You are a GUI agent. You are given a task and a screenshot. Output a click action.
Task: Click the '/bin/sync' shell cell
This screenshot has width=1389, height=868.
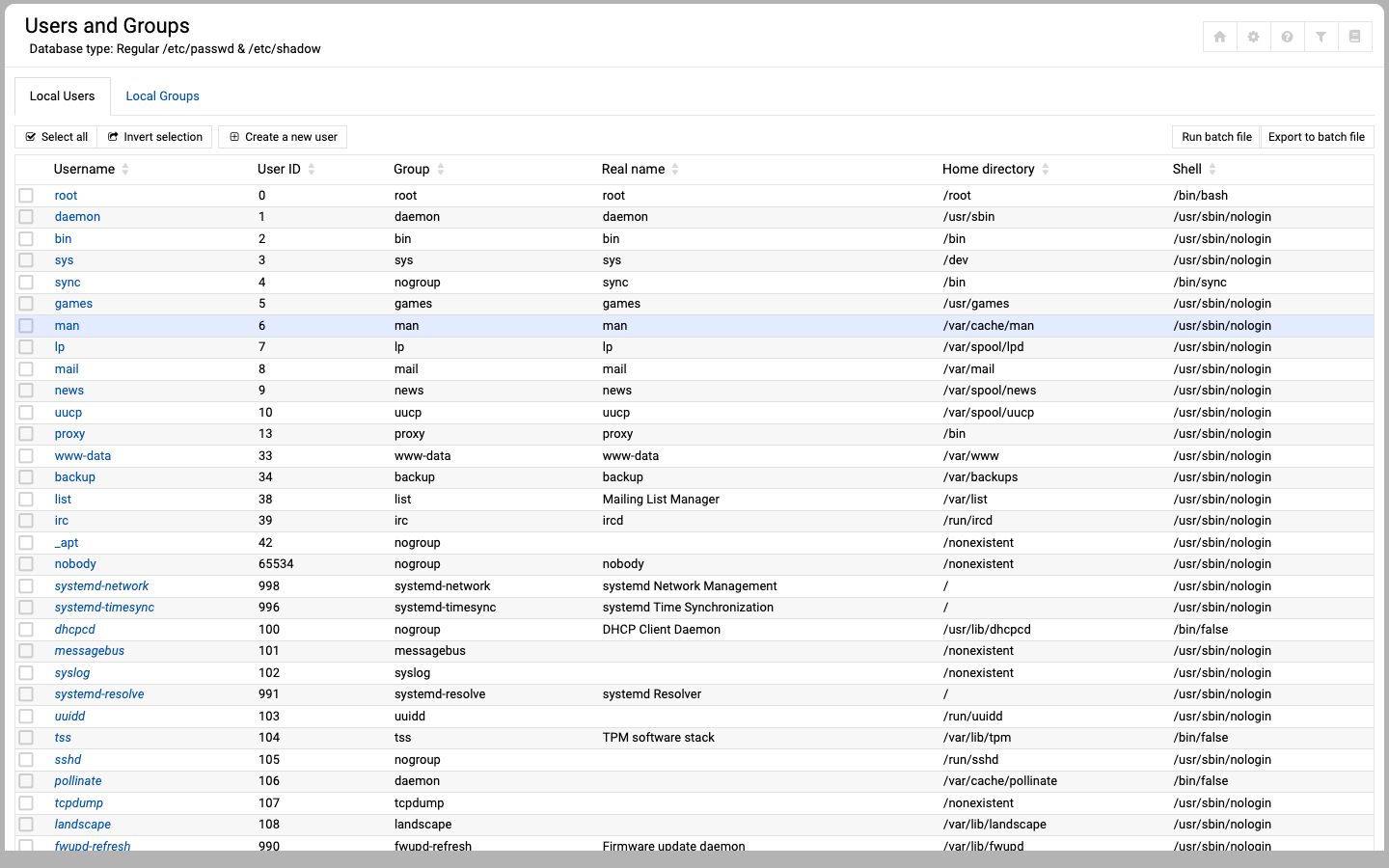point(1200,283)
